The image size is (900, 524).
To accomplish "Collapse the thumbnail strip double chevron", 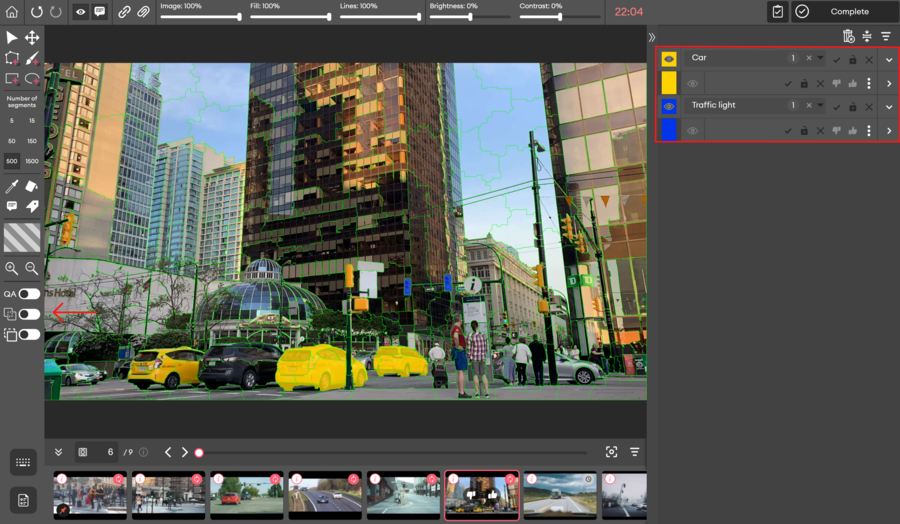I will (x=59, y=452).
